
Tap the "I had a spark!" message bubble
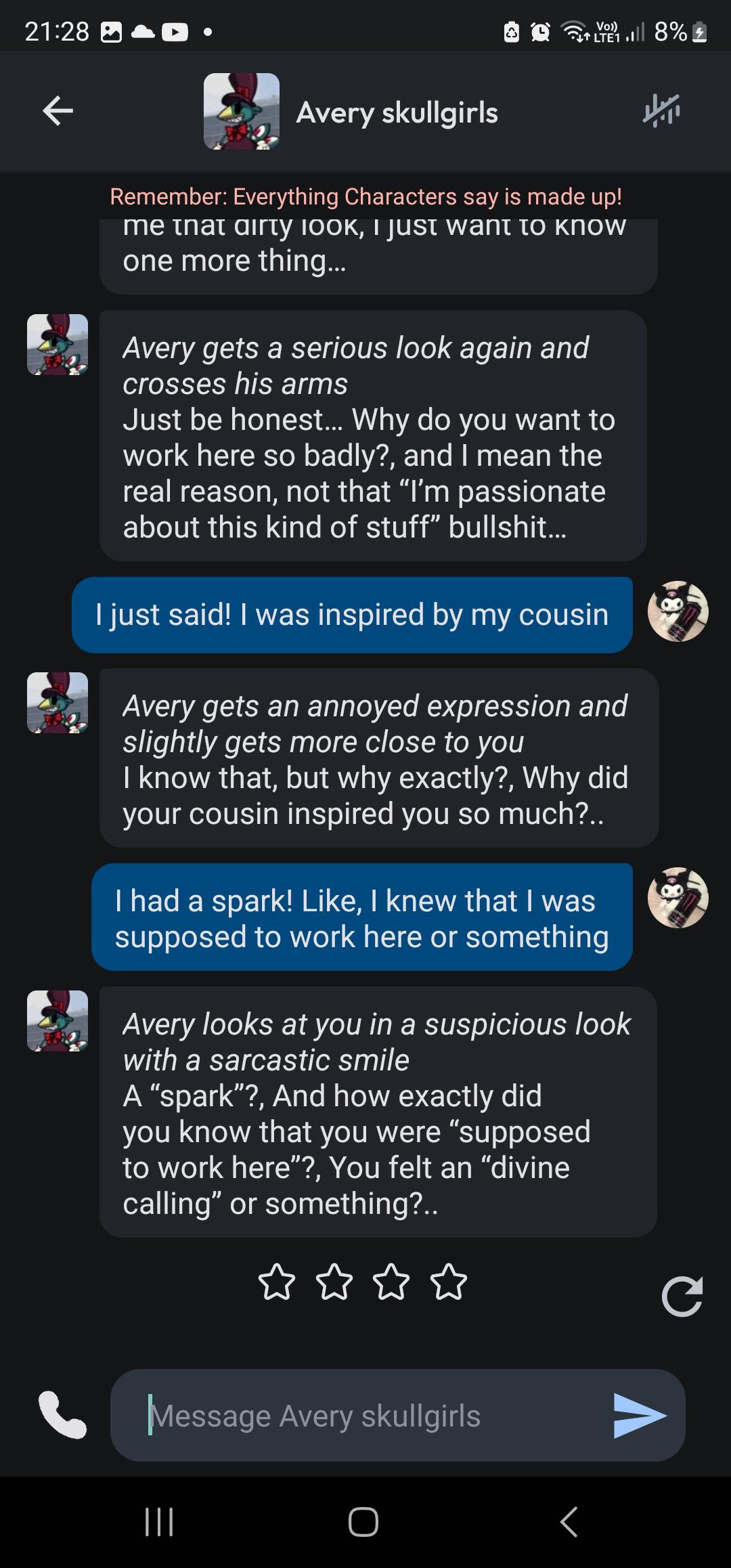click(x=361, y=917)
